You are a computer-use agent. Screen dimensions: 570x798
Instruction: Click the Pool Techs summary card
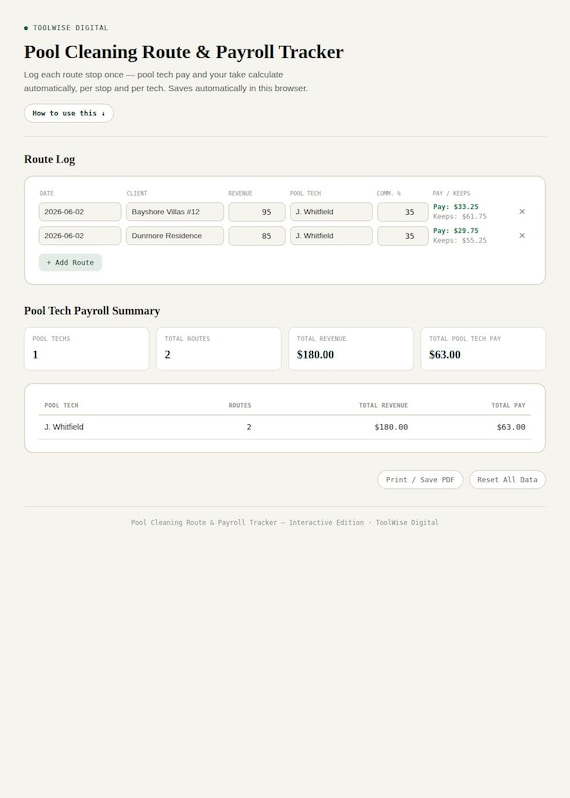point(87,349)
